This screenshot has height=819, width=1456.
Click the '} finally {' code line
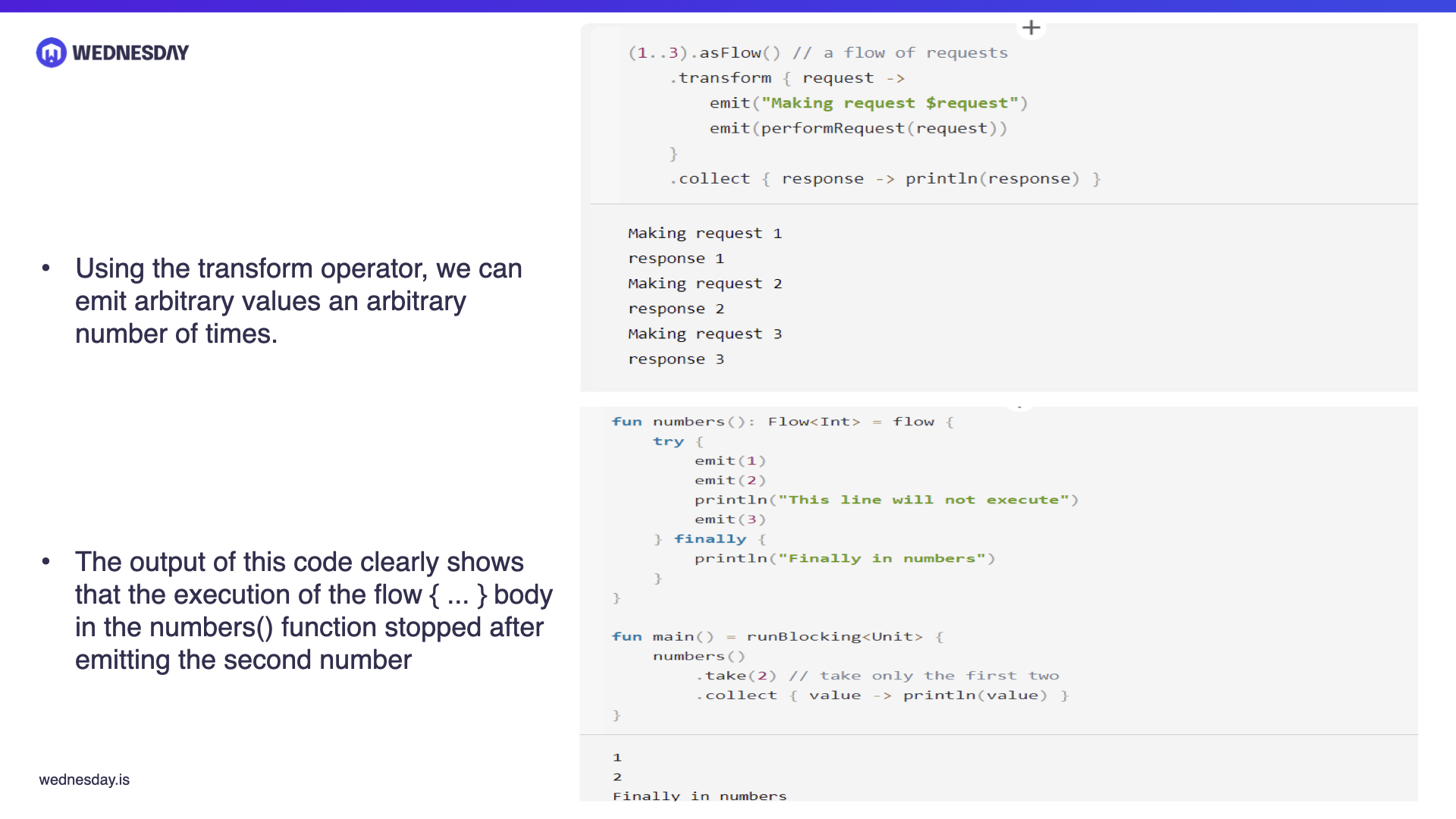(710, 539)
